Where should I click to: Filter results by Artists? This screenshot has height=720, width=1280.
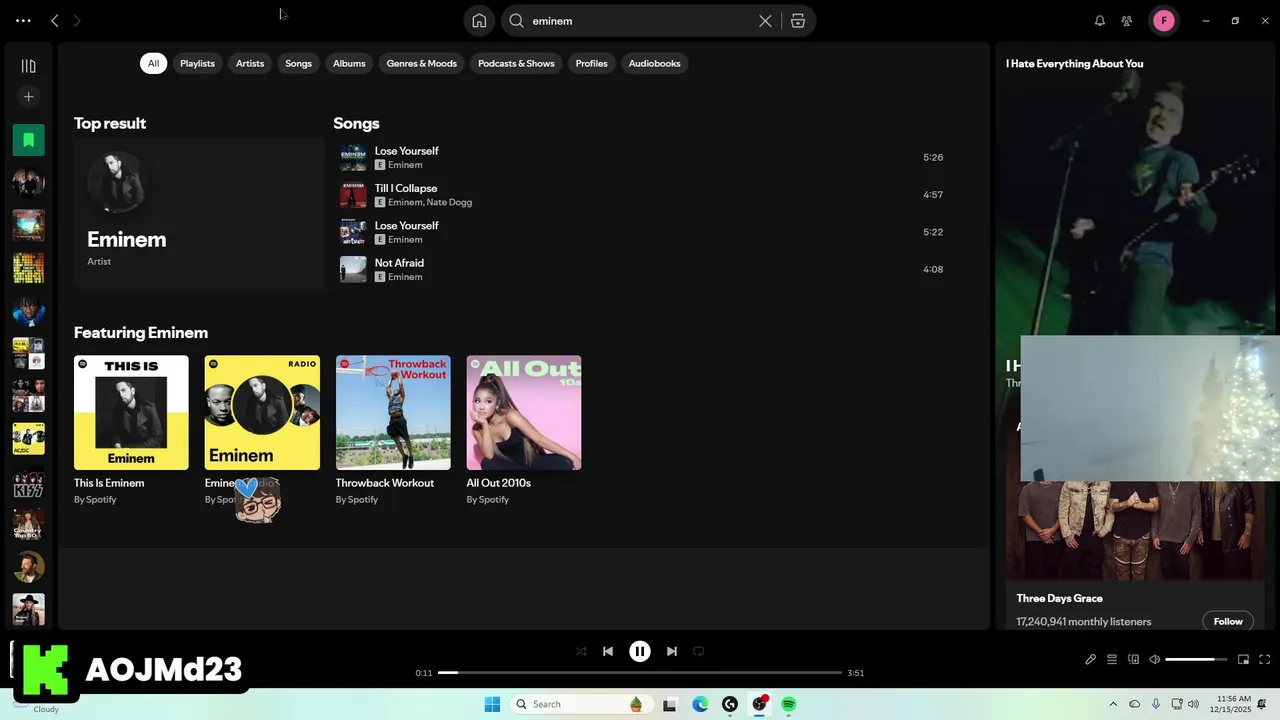[x=250, y=63]
